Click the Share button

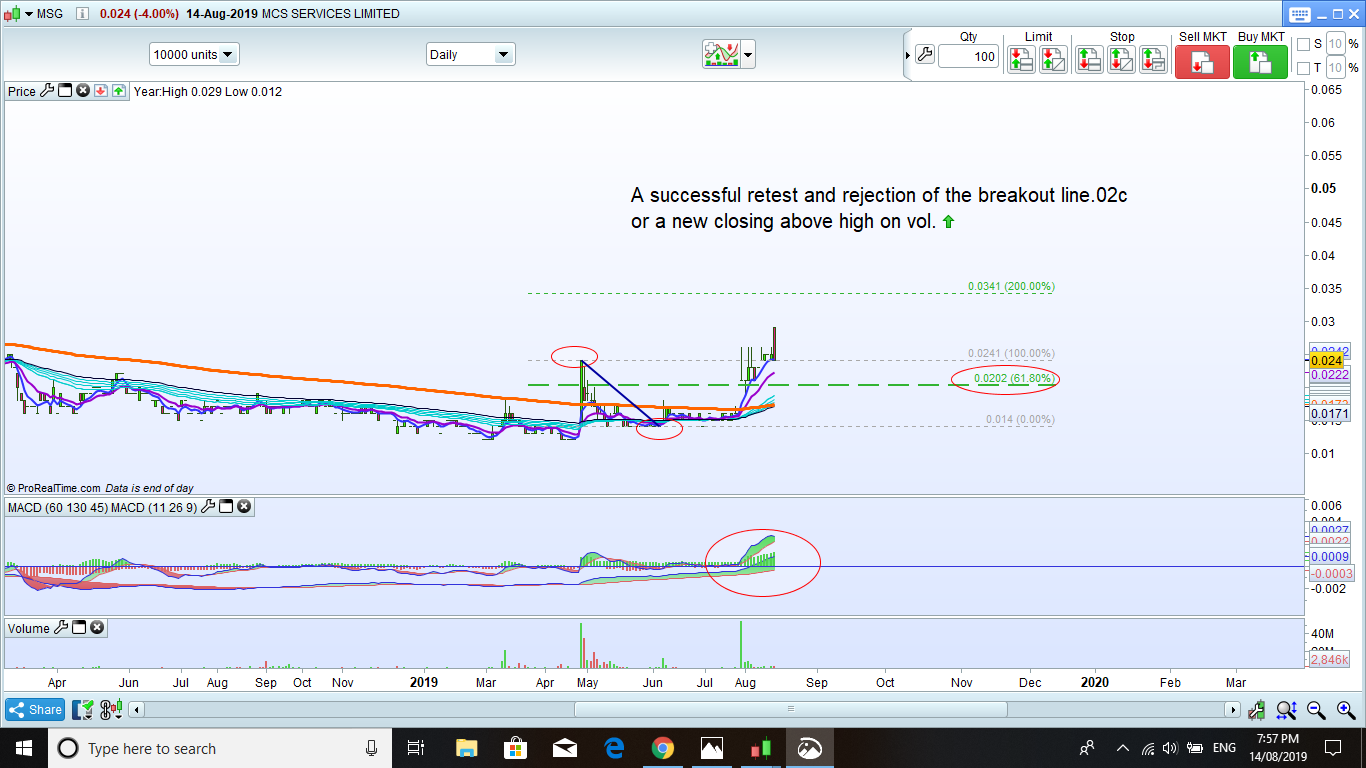coord(35,710)
